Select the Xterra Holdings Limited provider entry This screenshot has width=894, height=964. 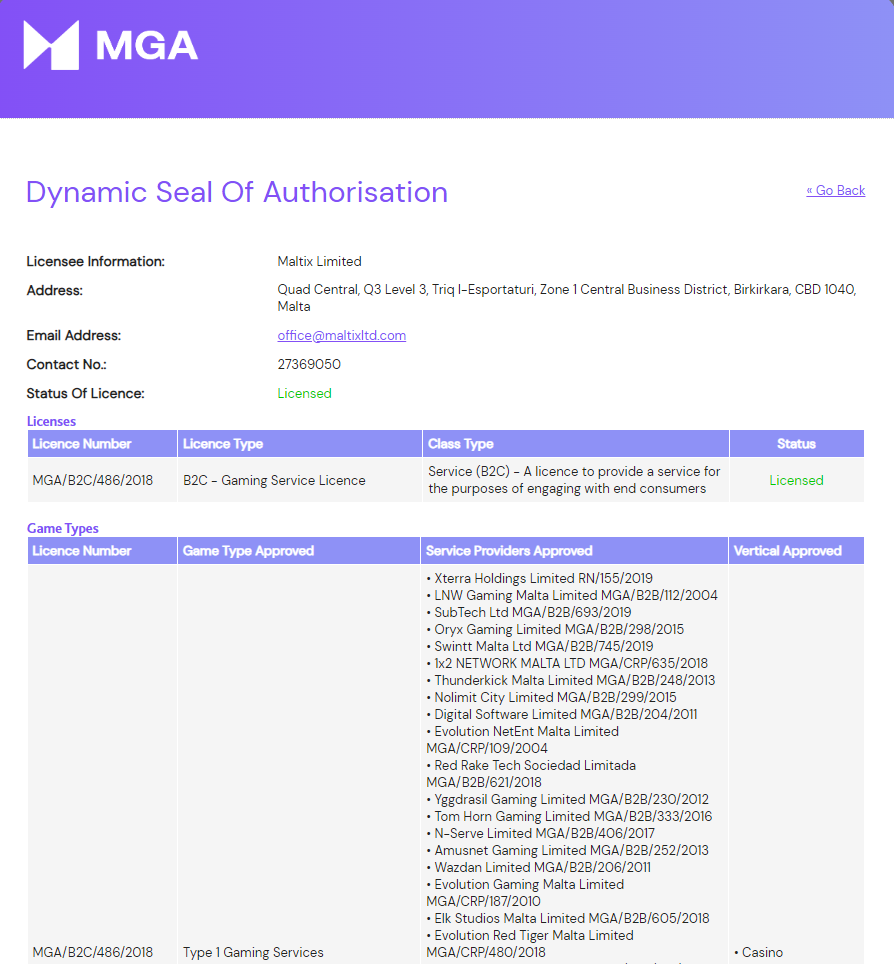539,579
